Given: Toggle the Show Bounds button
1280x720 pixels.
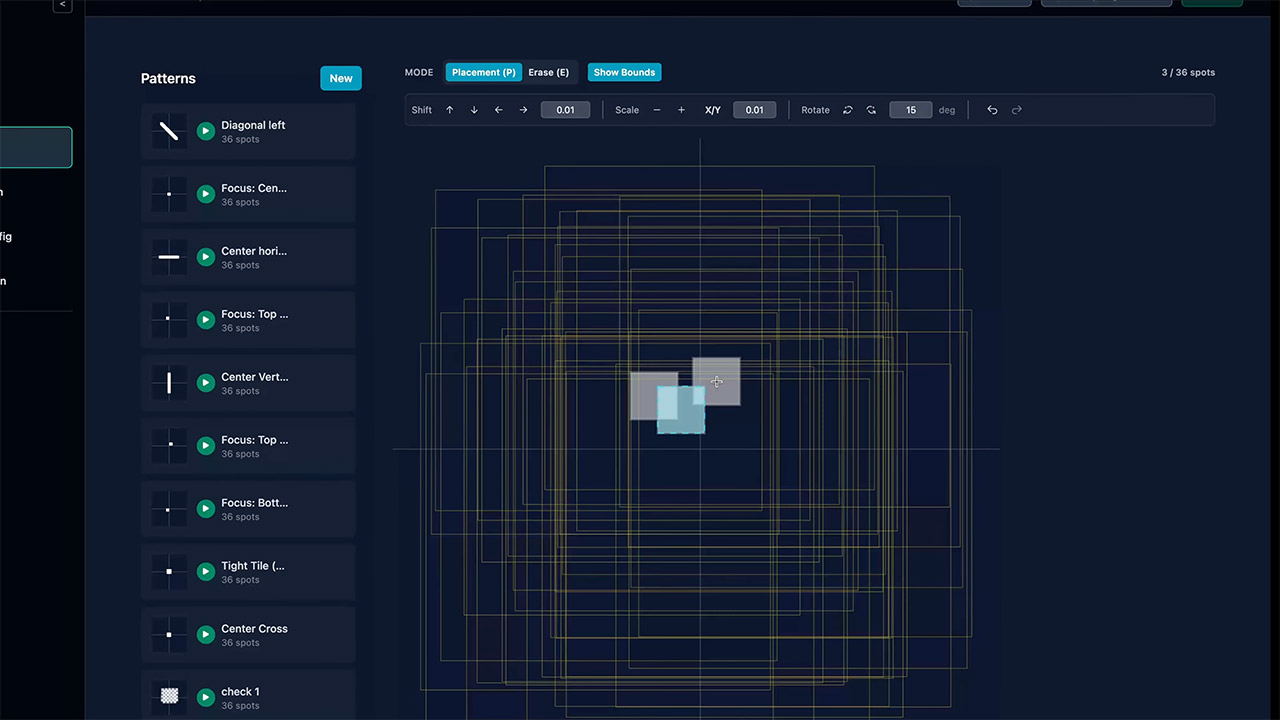Looking at the screenshot, I should click(x=624, y=72).
